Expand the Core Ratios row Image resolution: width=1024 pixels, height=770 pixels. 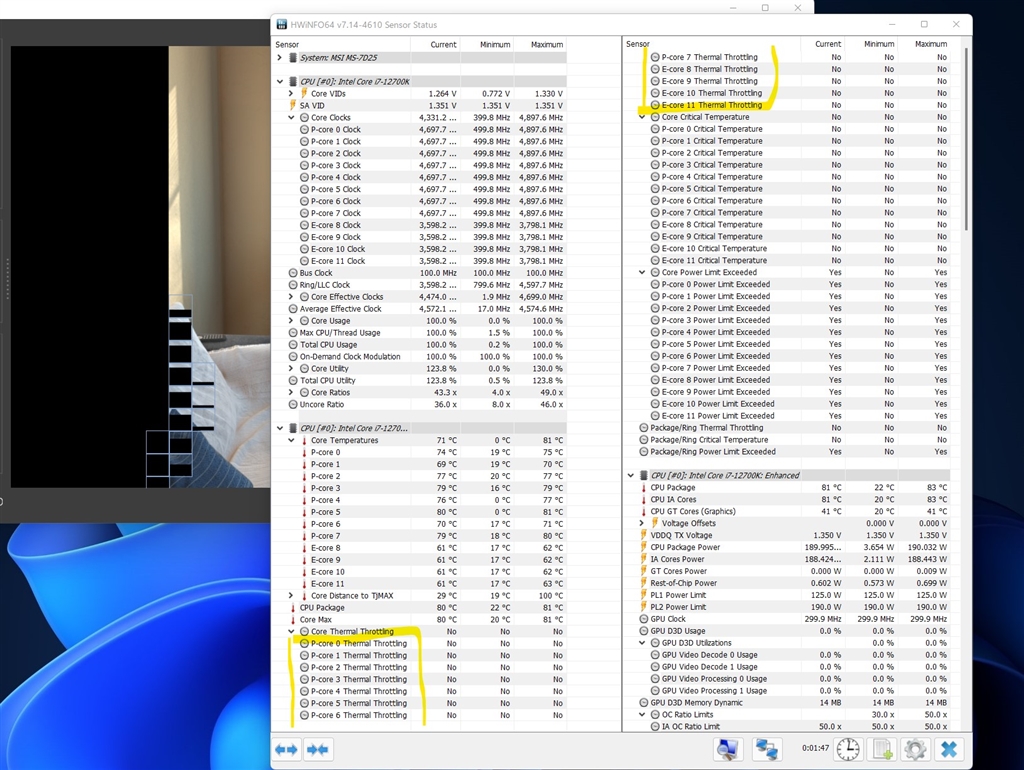tap(291, 393)
